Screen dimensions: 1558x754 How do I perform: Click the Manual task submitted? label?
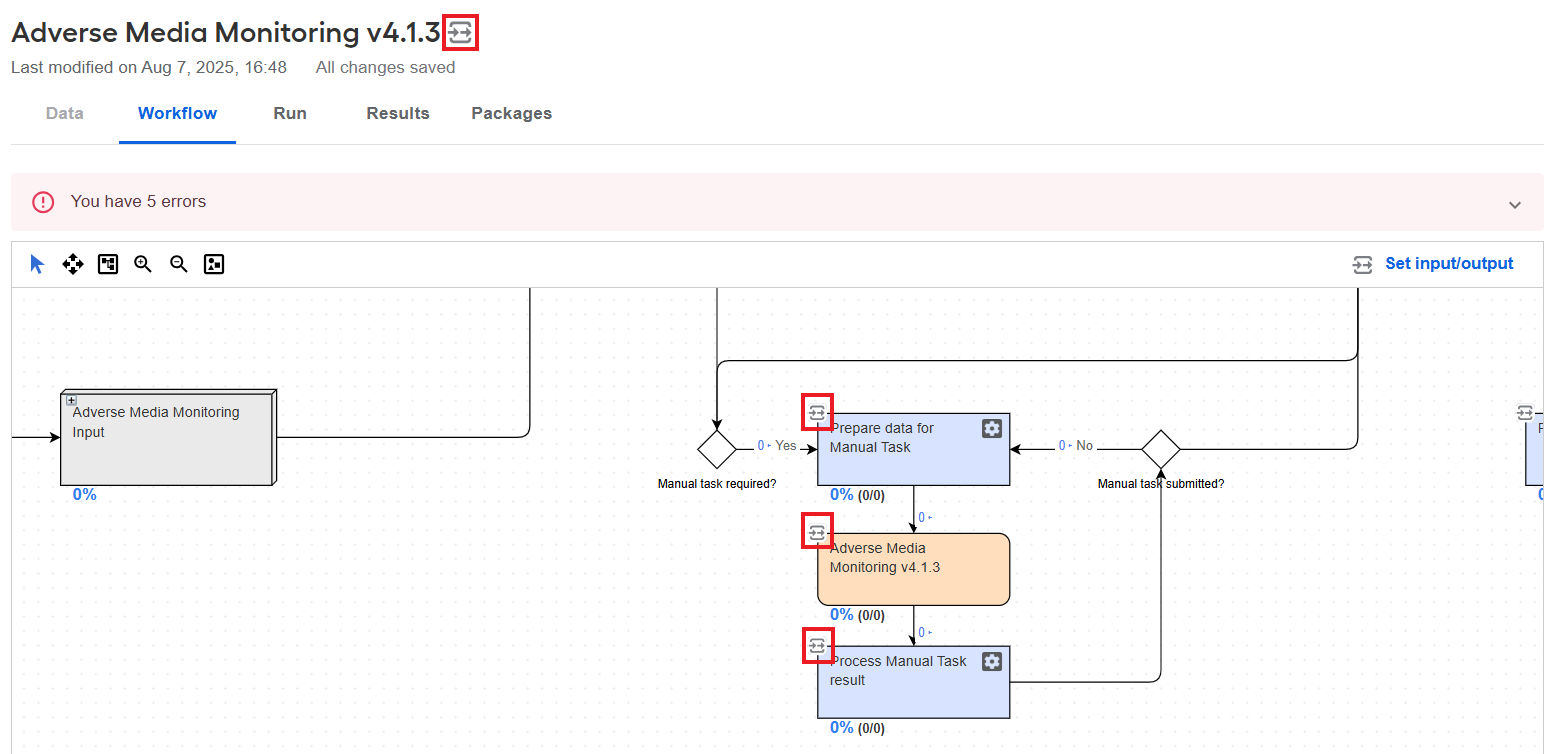click(1161, 484)
